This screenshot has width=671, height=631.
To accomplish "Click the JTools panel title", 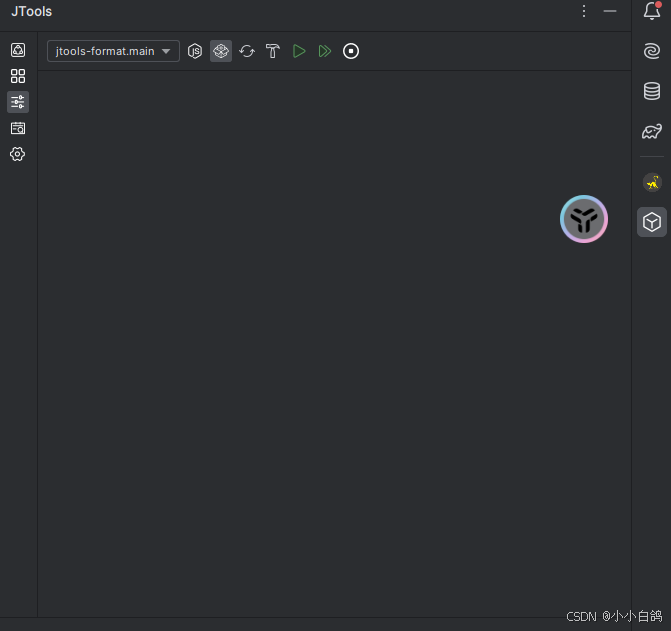I will coord(32,12).
